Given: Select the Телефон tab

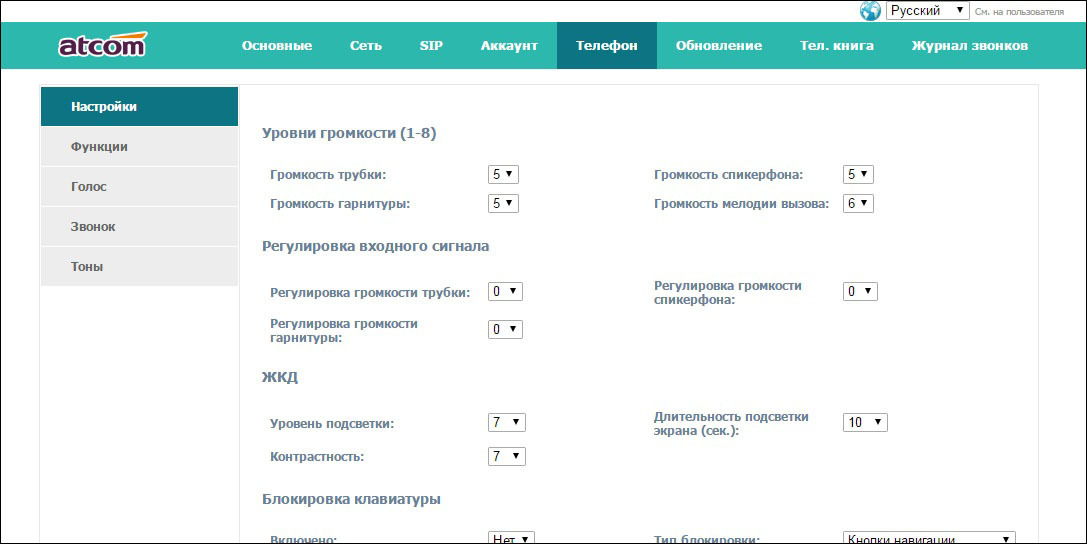Looking at the screenshot, I should (607, 46).
